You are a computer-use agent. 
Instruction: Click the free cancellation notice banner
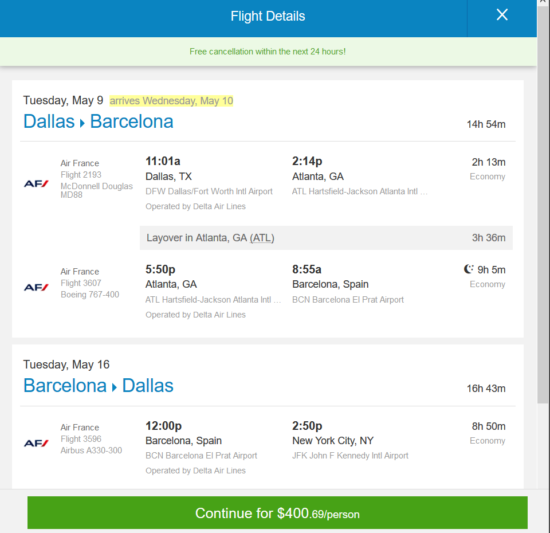click(x=268, y=52)
